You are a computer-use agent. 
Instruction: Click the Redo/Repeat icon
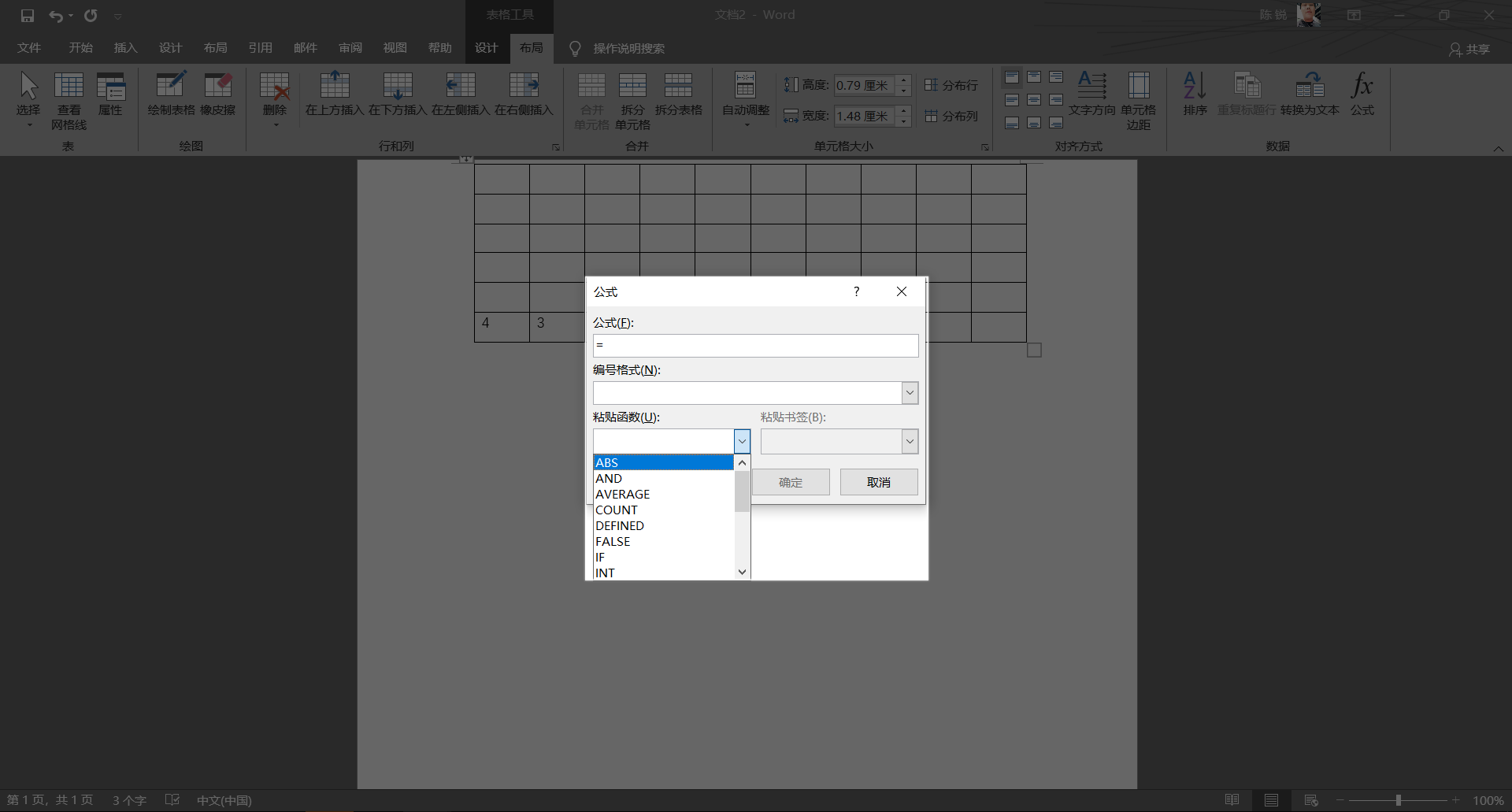point(91,16)
